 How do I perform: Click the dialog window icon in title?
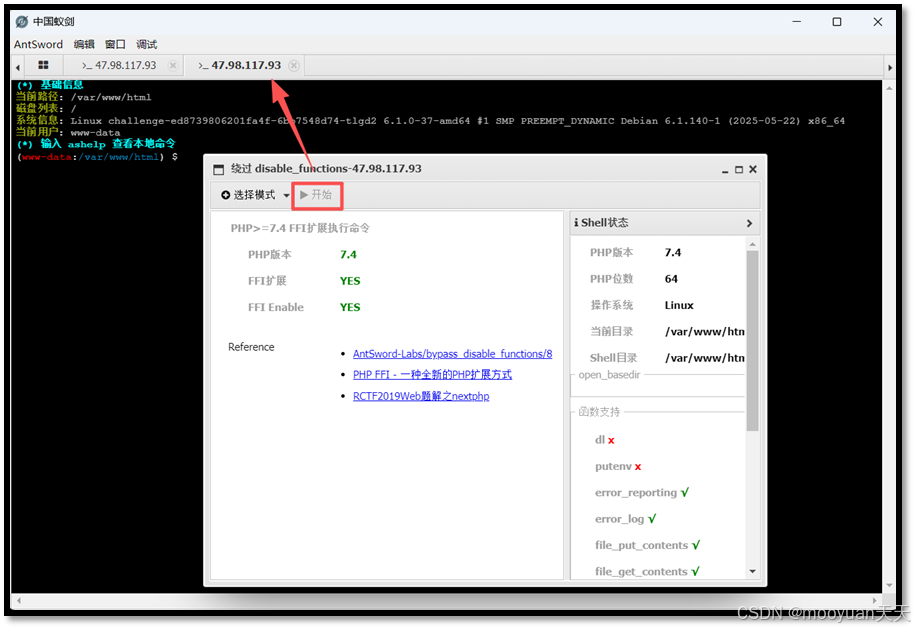219,169
